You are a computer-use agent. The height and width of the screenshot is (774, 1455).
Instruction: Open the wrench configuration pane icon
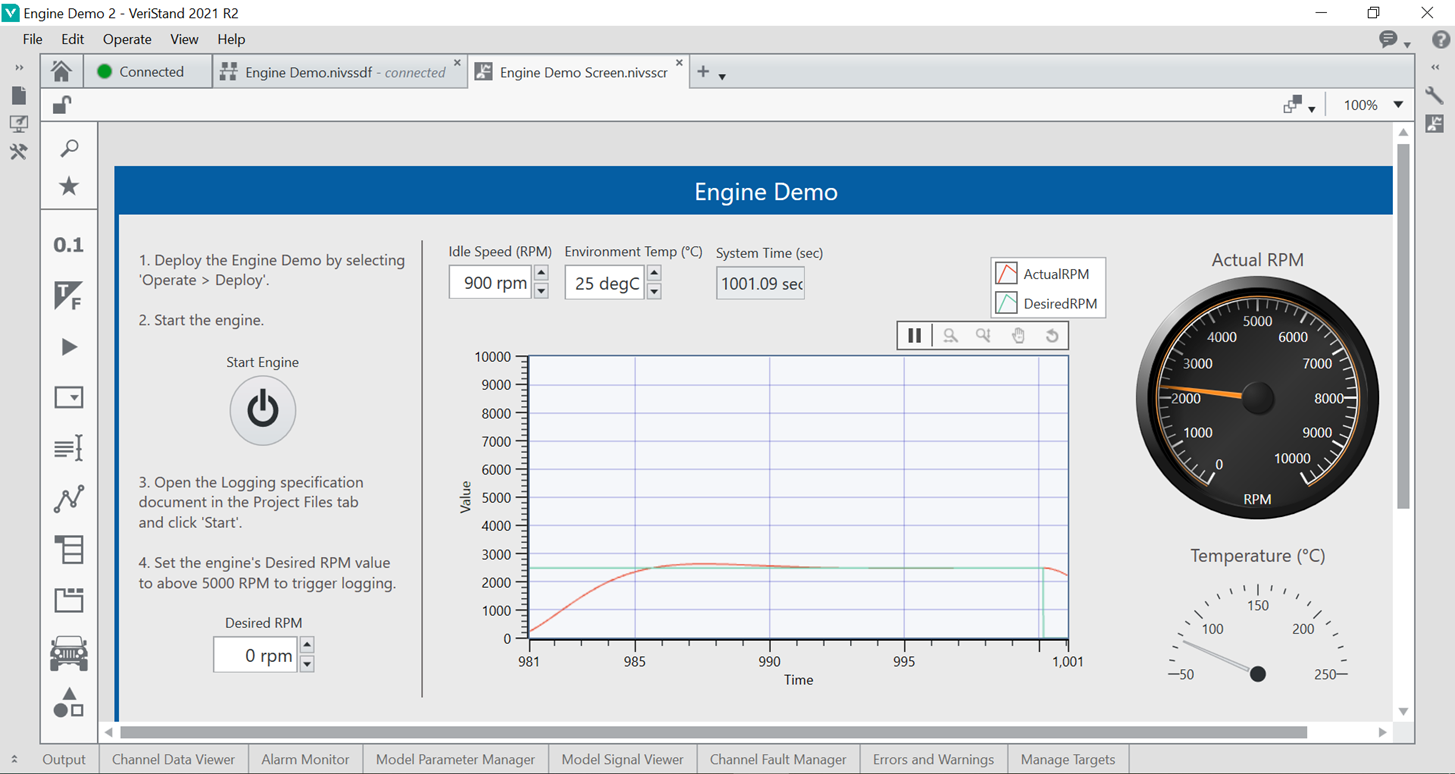point(1435,95)
